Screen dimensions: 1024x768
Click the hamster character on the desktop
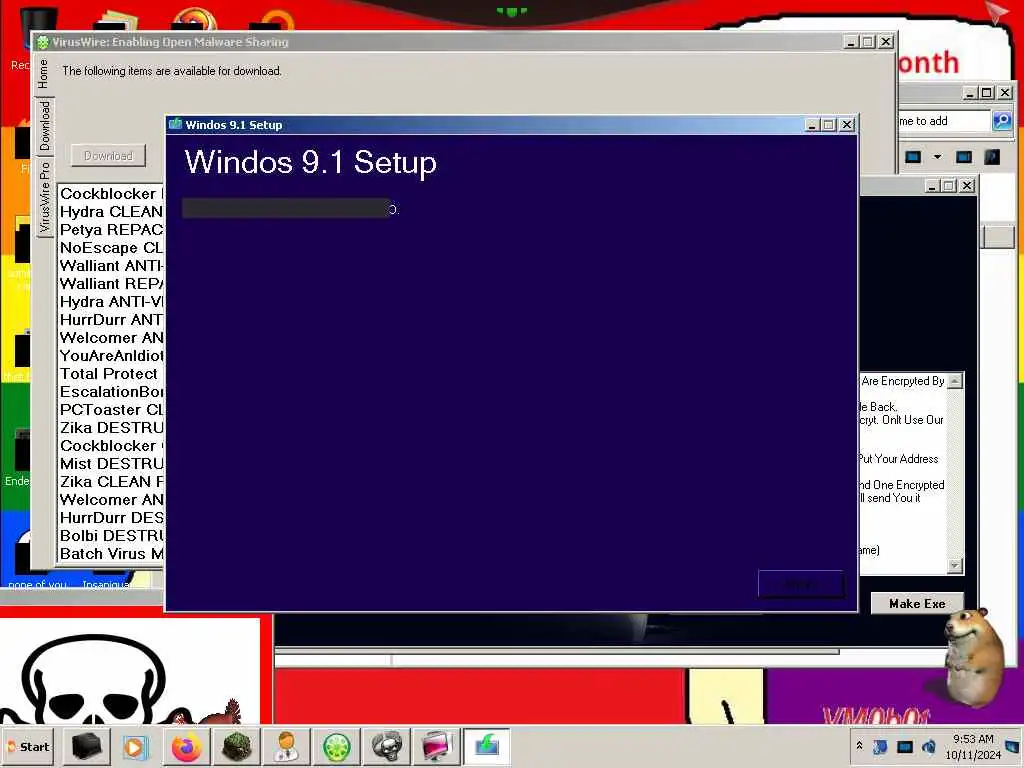point(975,656)
